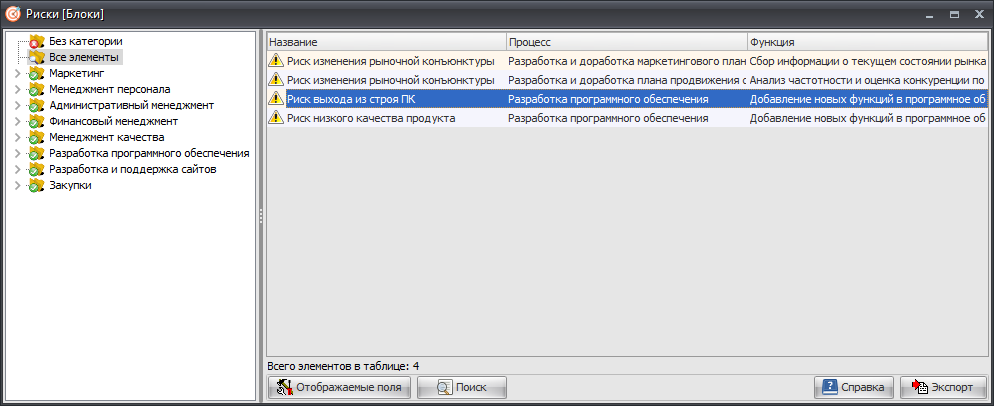Click the folder icon next to Маркетинг
Image resolution: width=994 pixels, height=406 pixels.
click(37, 74)
